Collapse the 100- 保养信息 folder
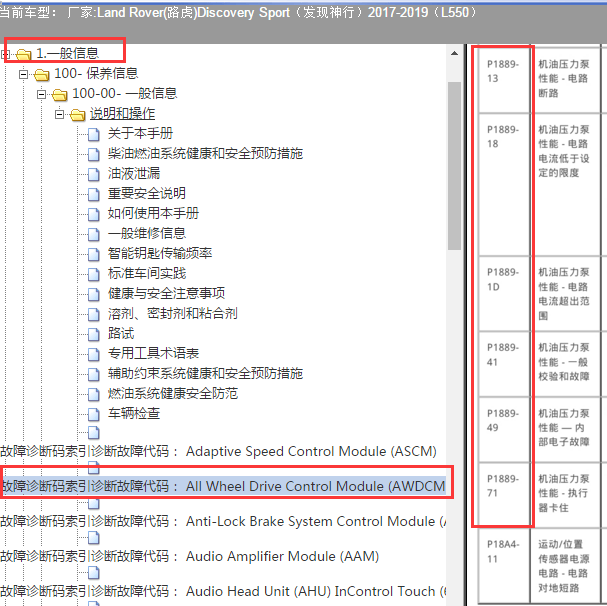Image resolution: width=607 pixels, height=606 pixels. click(x=24, y=74)
